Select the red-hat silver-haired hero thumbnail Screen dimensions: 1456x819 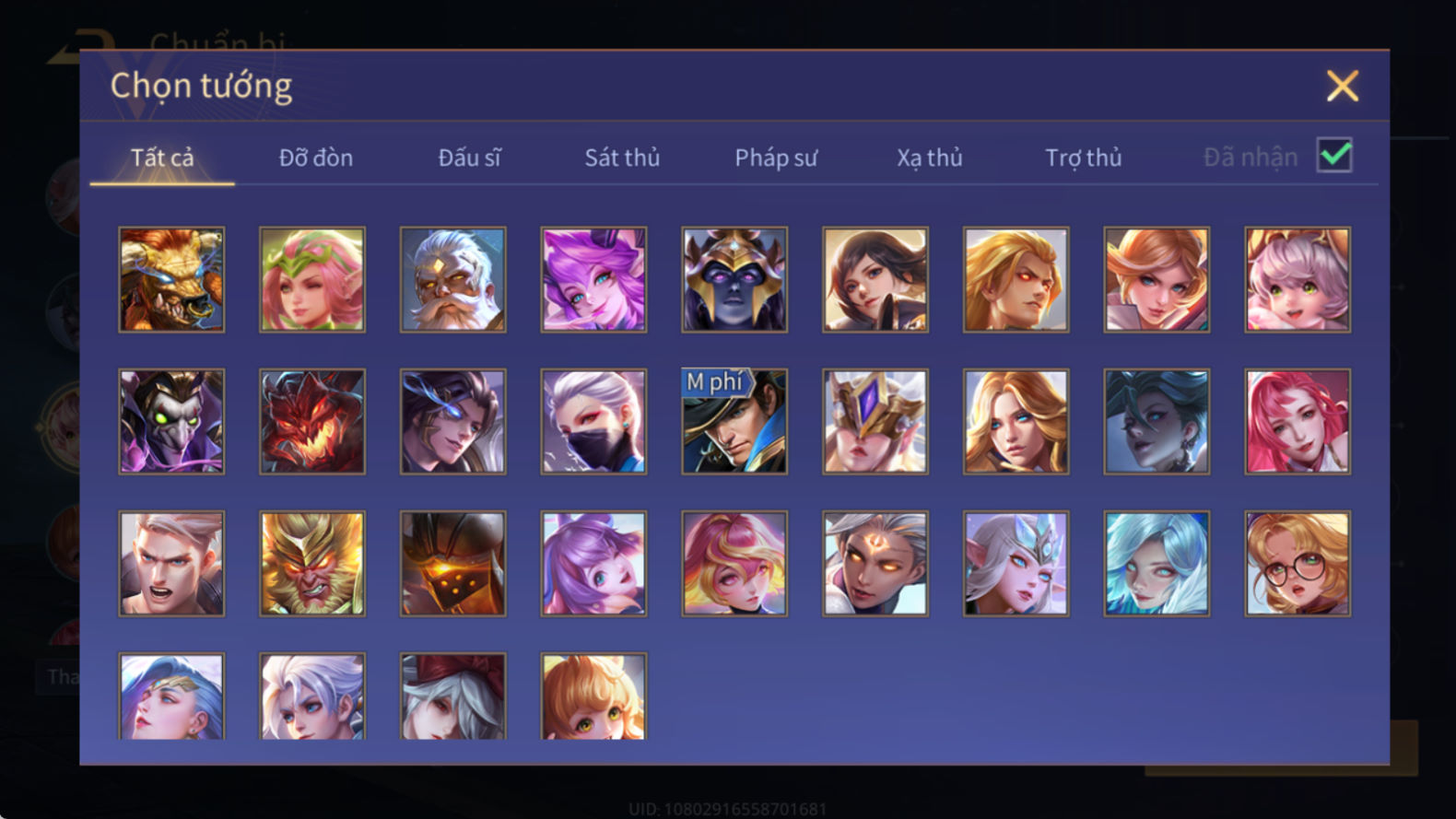pyautogui.click(x=452, y=696)
